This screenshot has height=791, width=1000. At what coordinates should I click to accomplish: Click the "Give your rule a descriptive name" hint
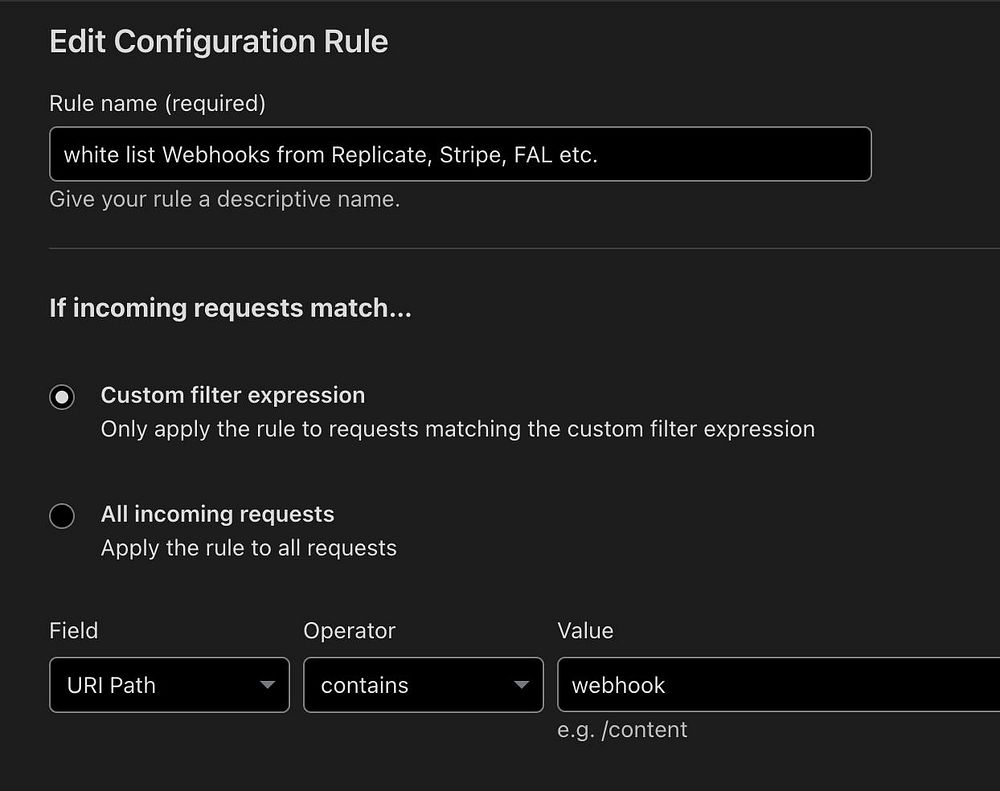pos(224,199)
